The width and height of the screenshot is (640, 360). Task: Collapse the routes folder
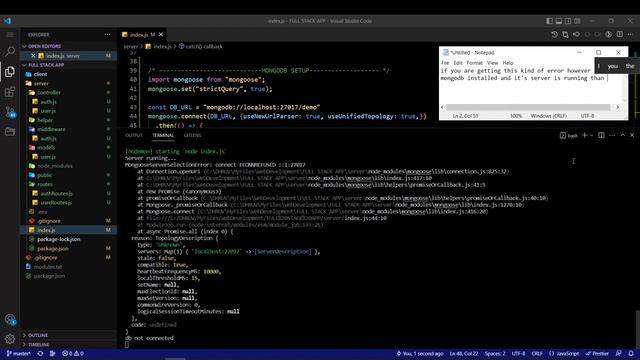click(x=68, y=184)
